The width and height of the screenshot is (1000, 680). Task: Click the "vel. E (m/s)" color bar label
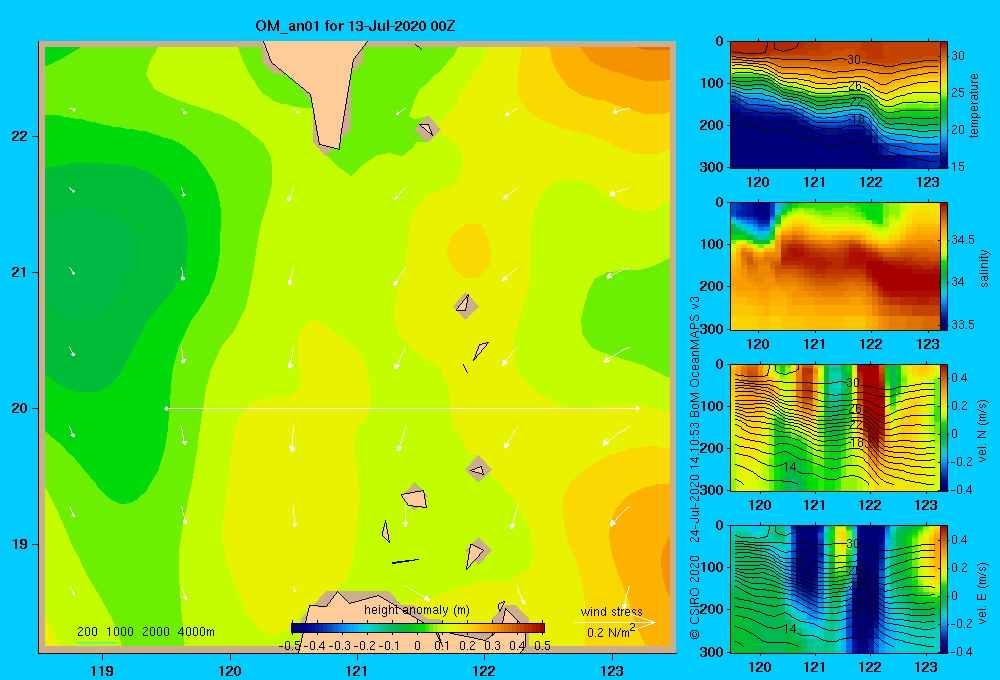point(982,592)
